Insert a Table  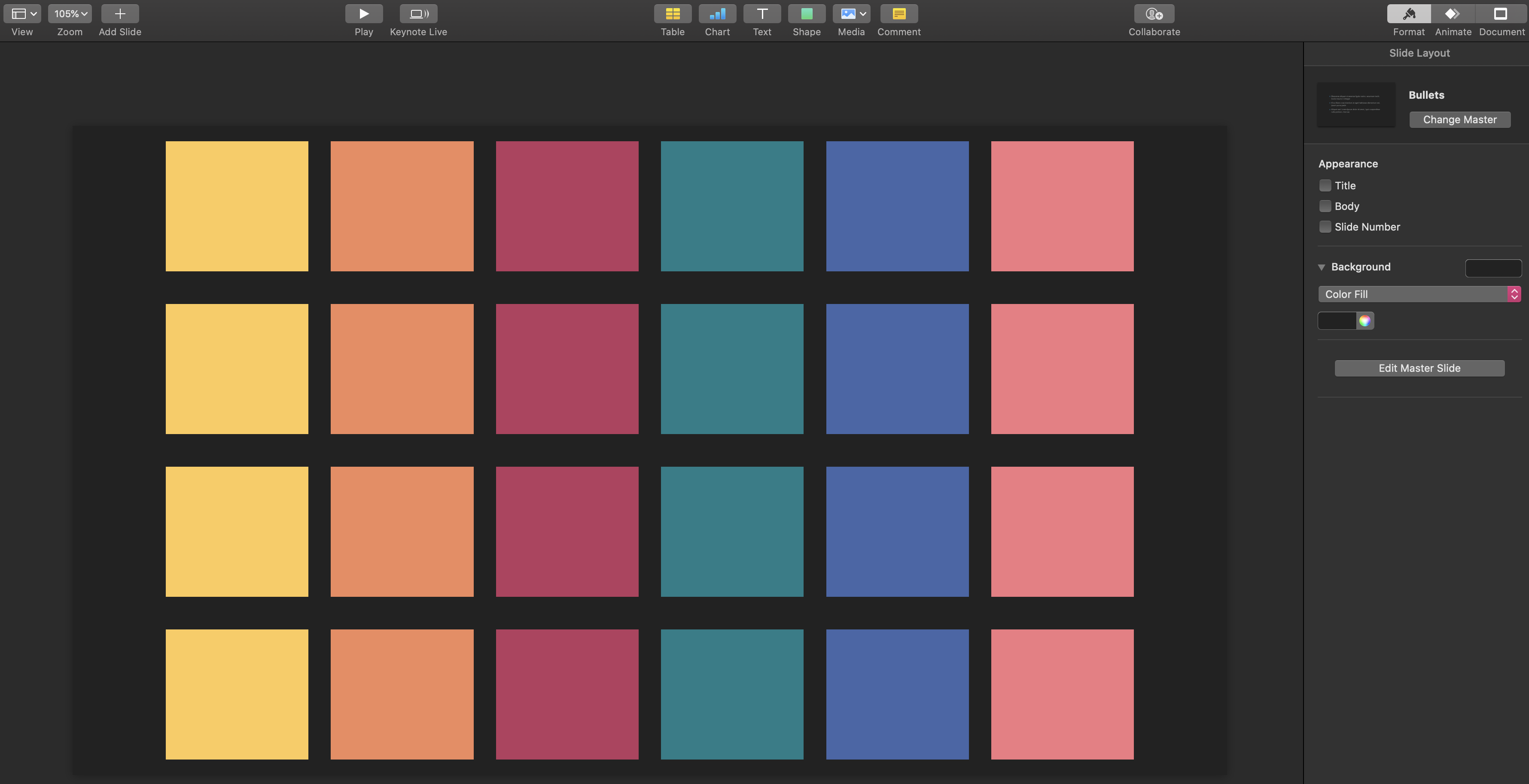[673, 14]
